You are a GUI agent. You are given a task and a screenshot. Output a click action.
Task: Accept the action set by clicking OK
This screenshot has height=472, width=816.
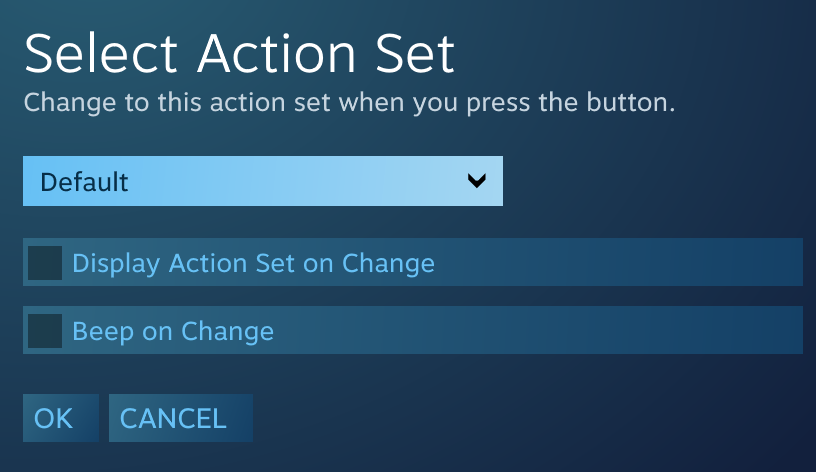[x=54, y=418]
